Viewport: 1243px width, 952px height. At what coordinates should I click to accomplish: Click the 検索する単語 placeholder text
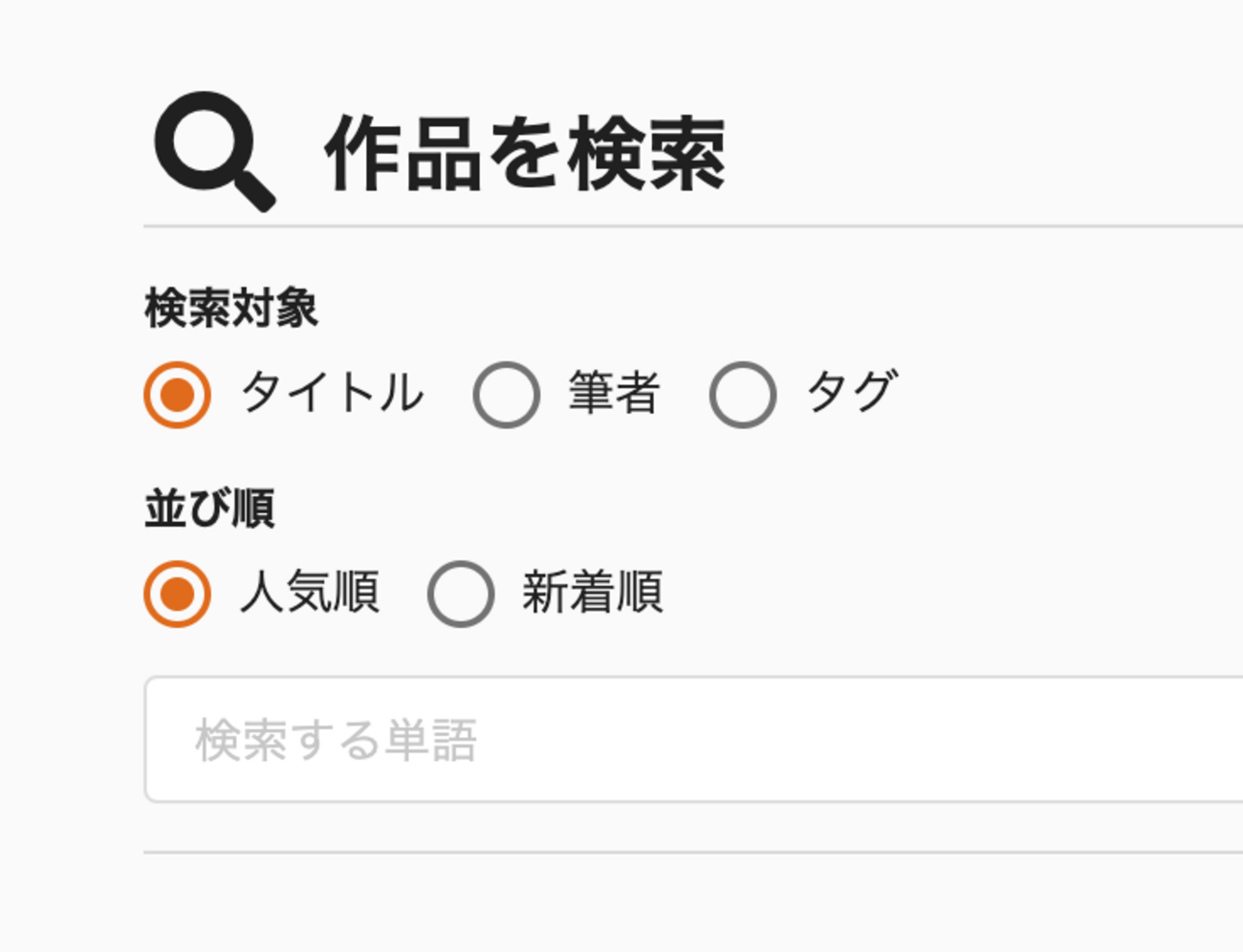click(x=336, y=741)
